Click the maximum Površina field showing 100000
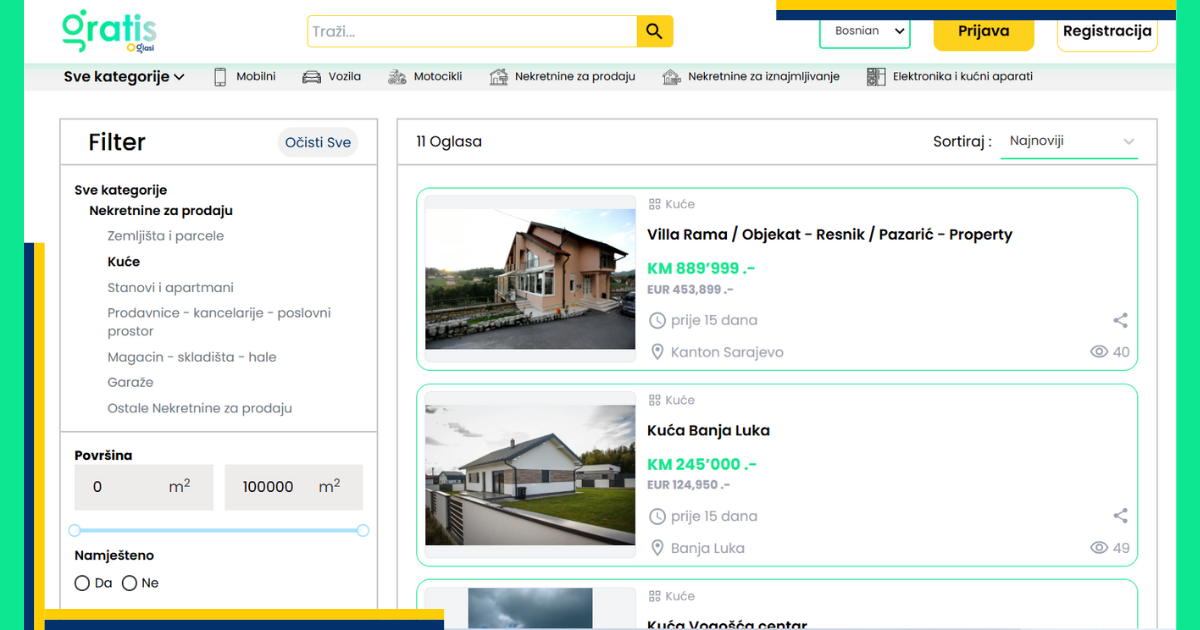Viewport: 1200px width, 630px height. tap(293, 487)
